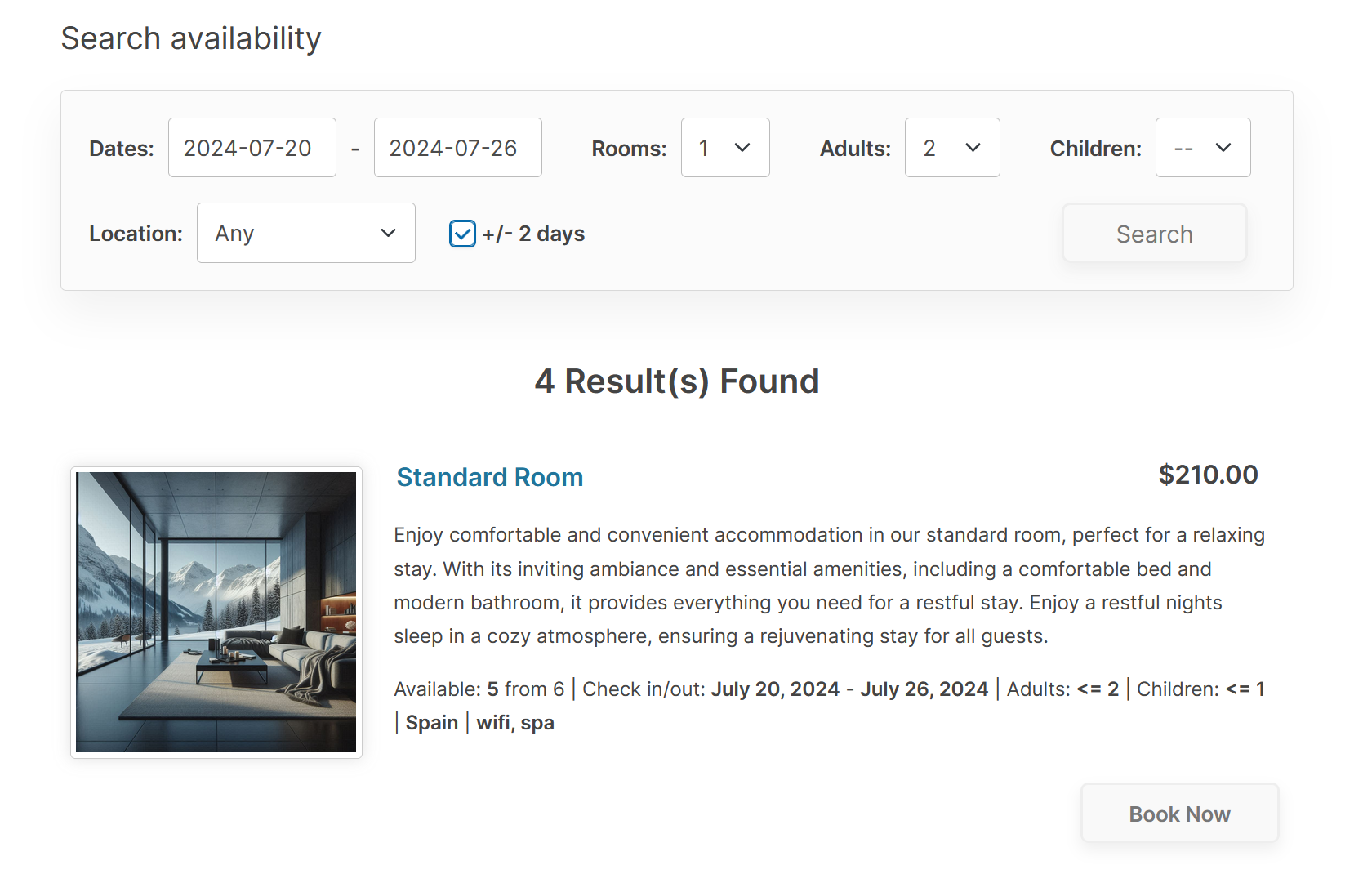
Task: Click the check-out date field showing 2024-07-26
Action: coord(457,148)
